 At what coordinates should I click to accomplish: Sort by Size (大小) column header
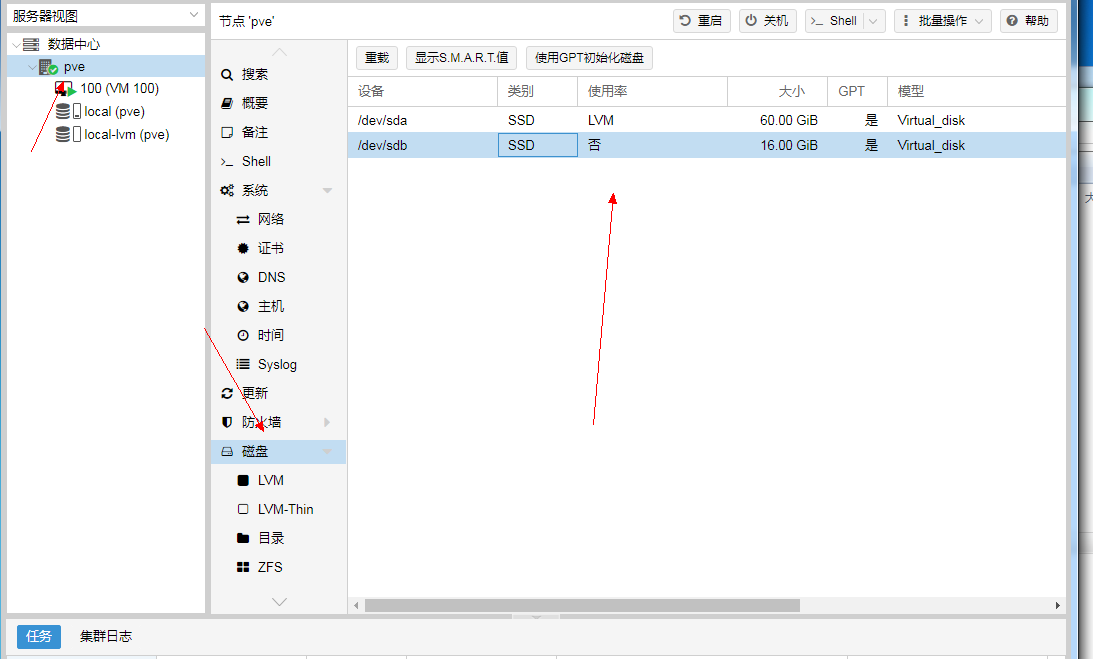tap(777, 91)
